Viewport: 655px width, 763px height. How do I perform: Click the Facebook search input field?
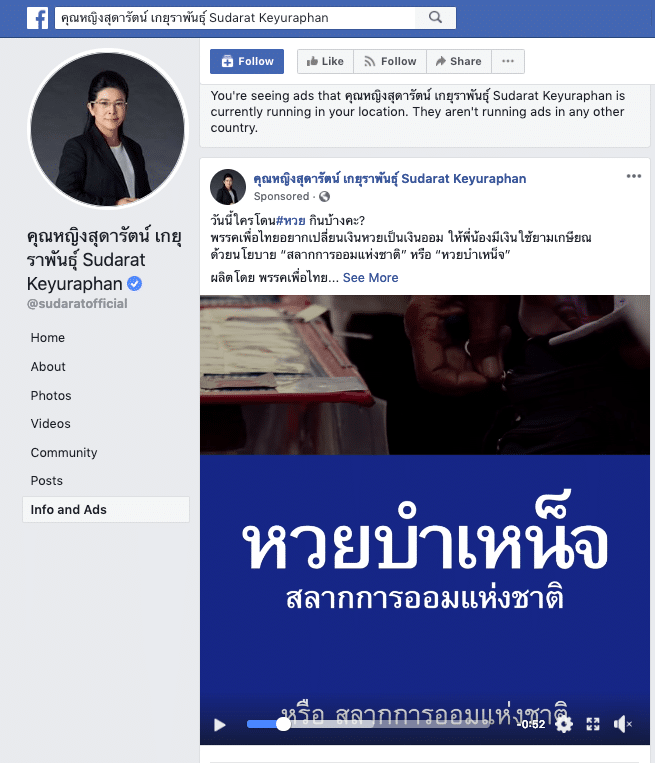(x=235, y=18)
